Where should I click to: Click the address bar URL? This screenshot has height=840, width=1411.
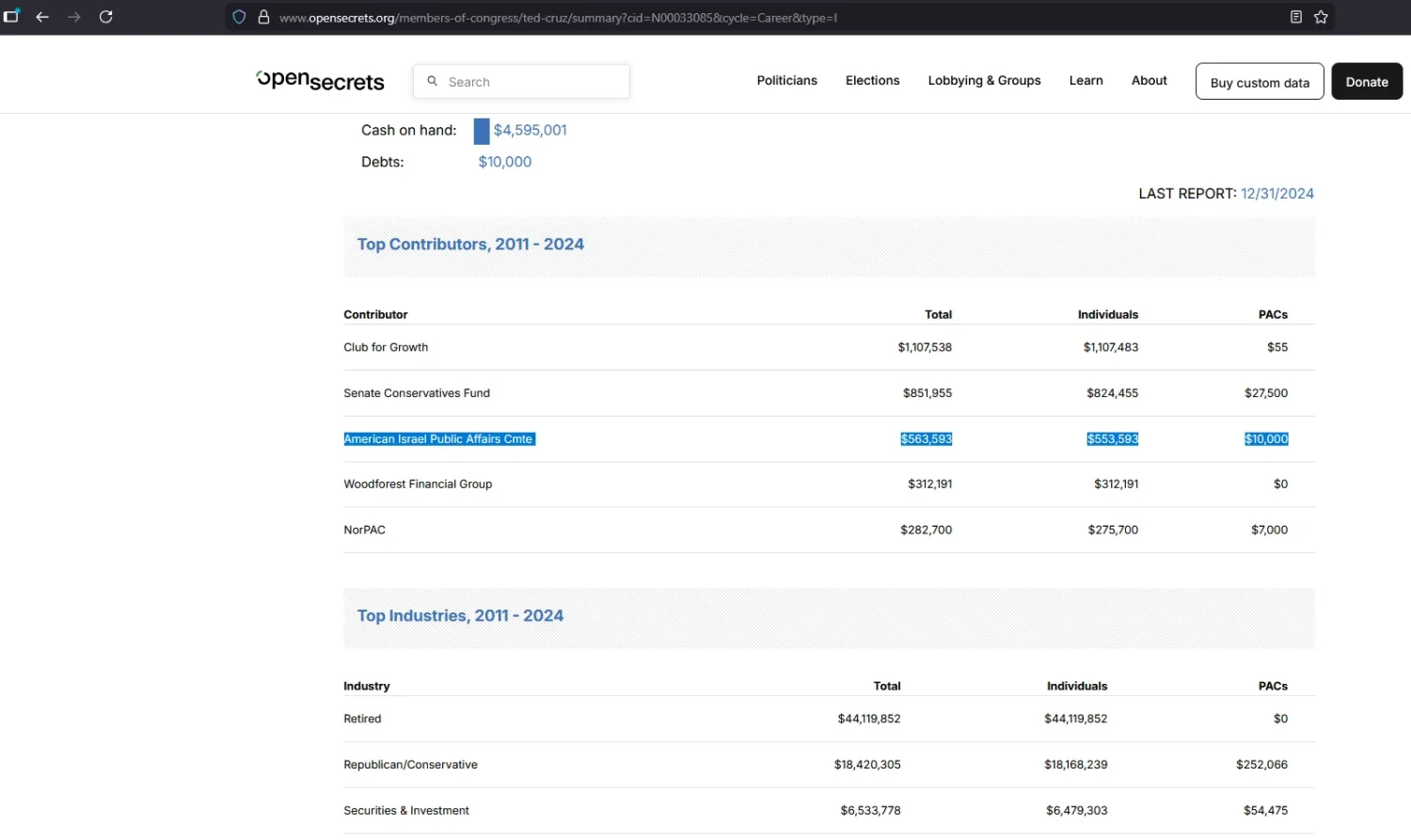coord(558,17)
